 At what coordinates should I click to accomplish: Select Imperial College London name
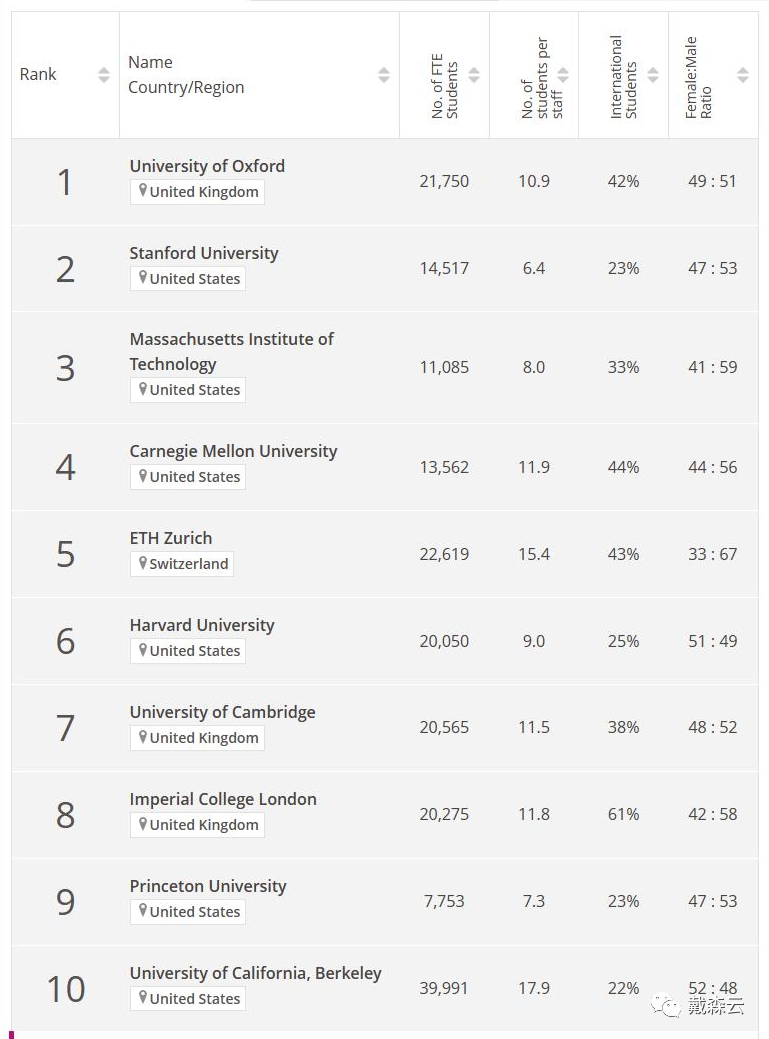(223, 799)
